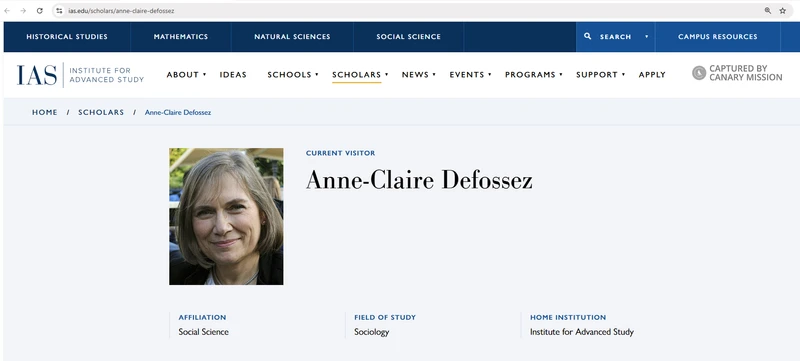Screen dimensions: 800x361
Task: Open Natural Sciences school tab
Action: pyautogui.click(x=292, y=37)
